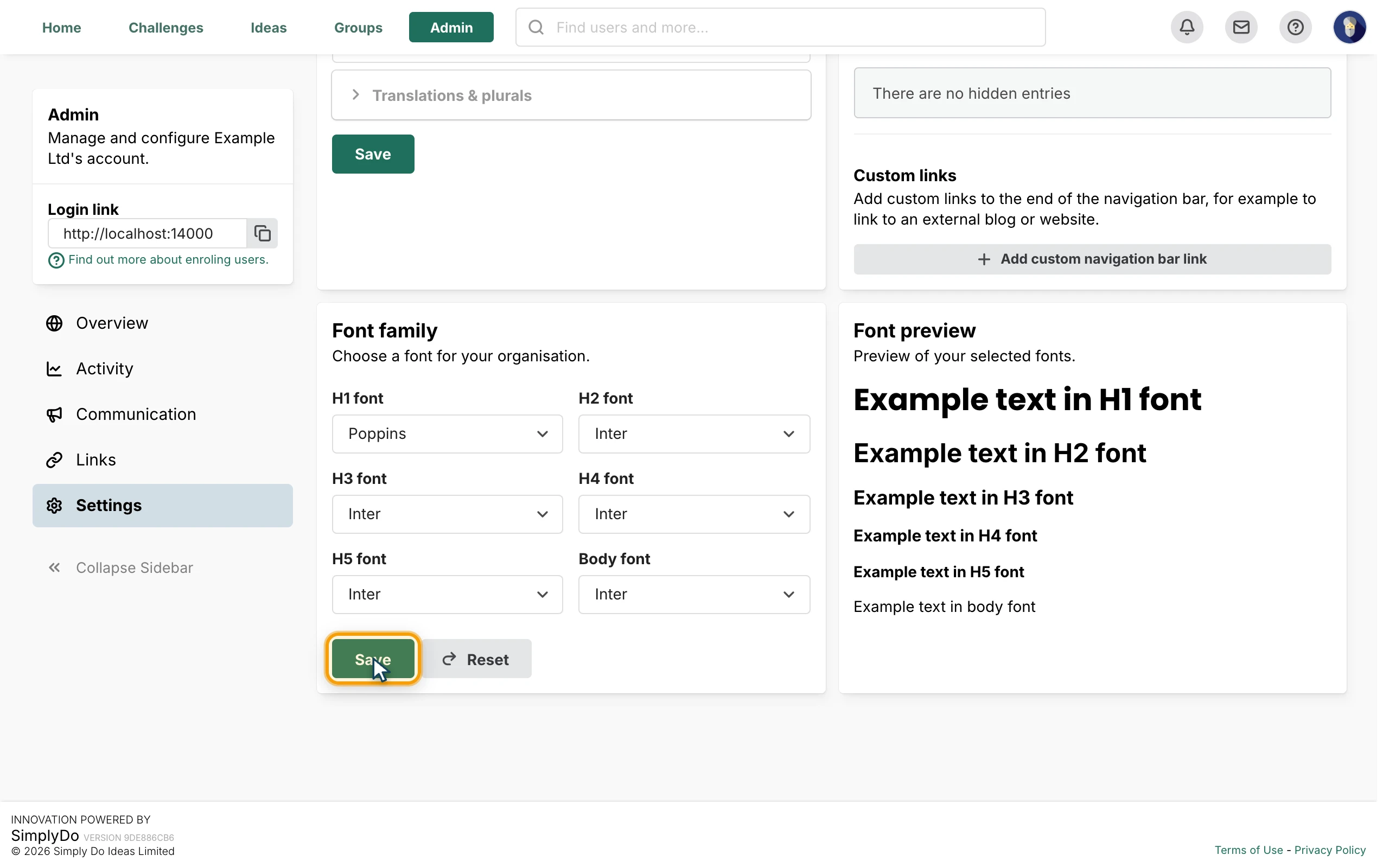Image resolution: width=1389 pixels, height=868 pixels.
Task: Click the Overview globe icon in sidebar
Action: pyautogui.click(x=54, y=323)
